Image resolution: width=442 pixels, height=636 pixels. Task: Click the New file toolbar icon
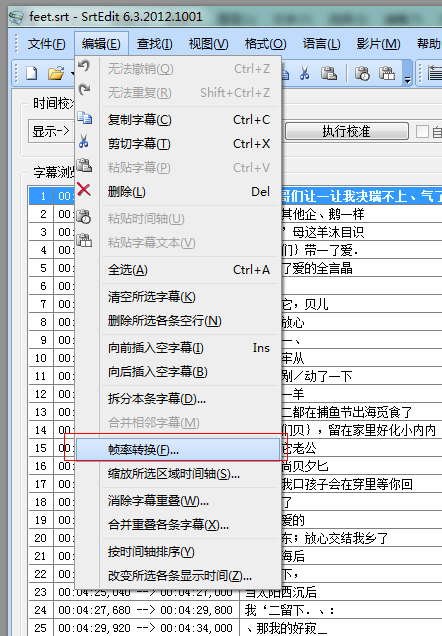pyautogui.click(x=32, y=73)
